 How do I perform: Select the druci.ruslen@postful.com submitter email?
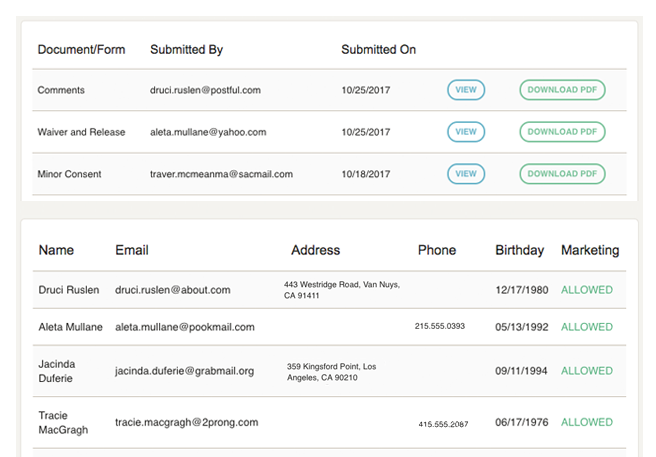[x=205, y=90]
